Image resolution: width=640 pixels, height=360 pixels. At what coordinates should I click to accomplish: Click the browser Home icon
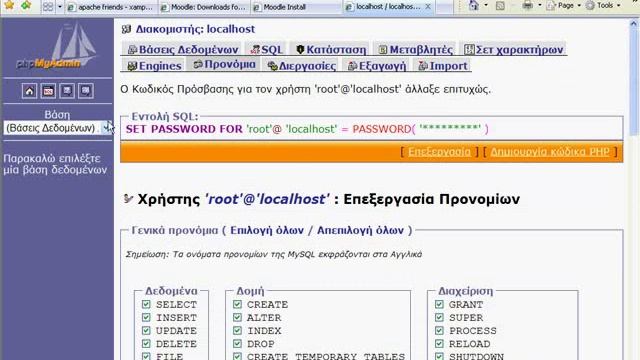(474, 5)
